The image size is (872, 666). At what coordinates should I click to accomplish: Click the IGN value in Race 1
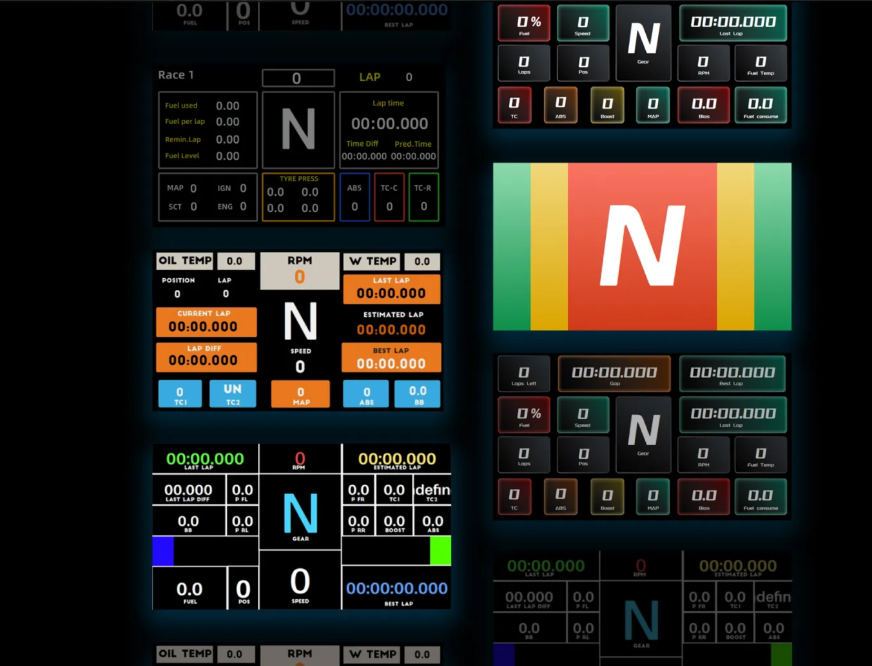(243, 188)
